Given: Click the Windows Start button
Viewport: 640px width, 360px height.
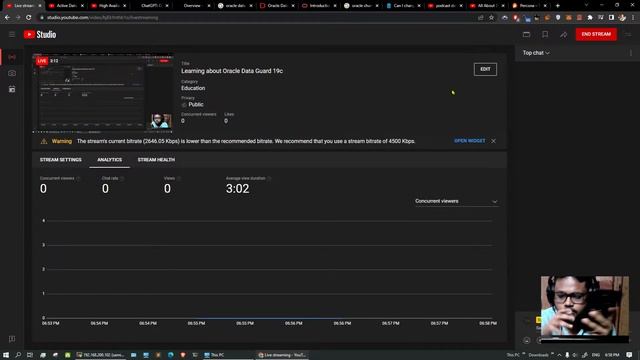Looking at the screenshot, I should tap(6, 355).
